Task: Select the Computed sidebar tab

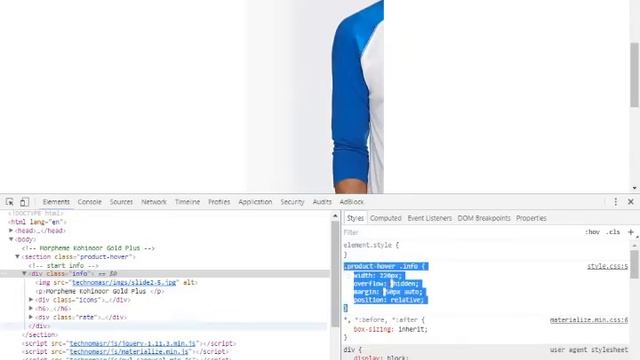Action: [386, 218]
